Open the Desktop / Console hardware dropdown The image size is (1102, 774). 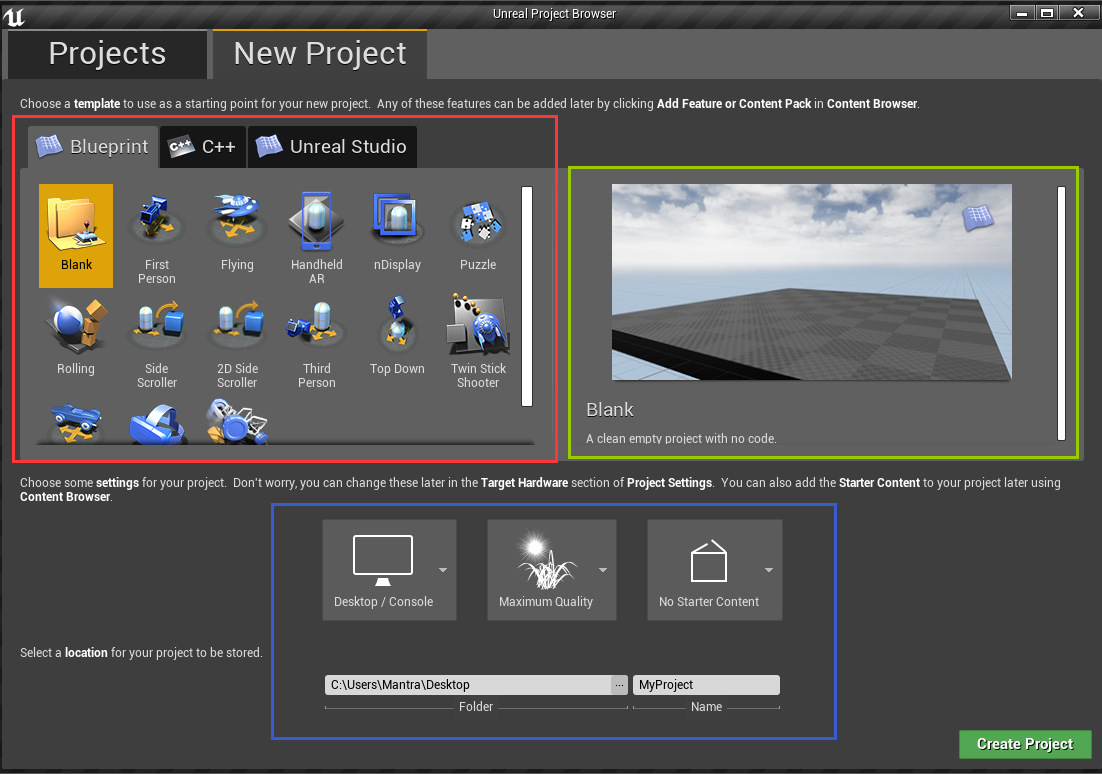(389, 570)
